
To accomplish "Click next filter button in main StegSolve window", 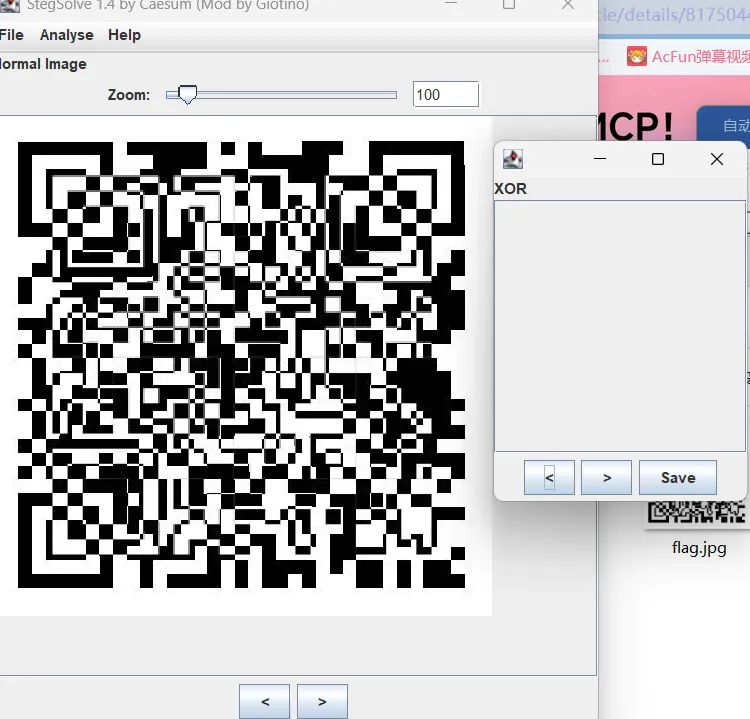I will [x=322, y=701].
